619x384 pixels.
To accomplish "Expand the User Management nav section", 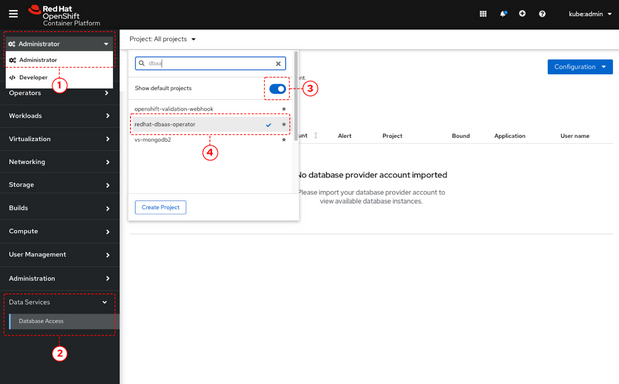I will 59,255.
